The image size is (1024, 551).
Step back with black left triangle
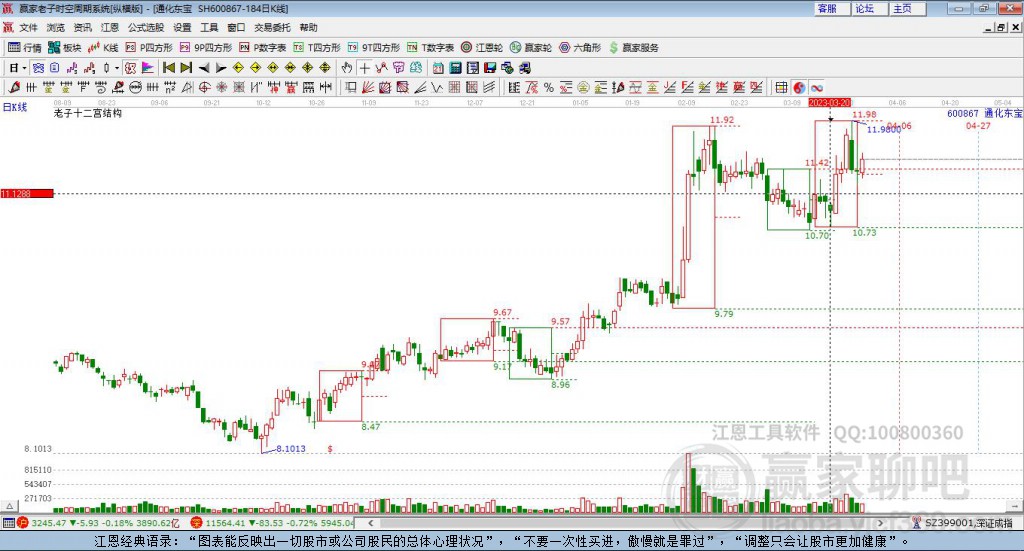pyautogui.click(x=204, y=68)
